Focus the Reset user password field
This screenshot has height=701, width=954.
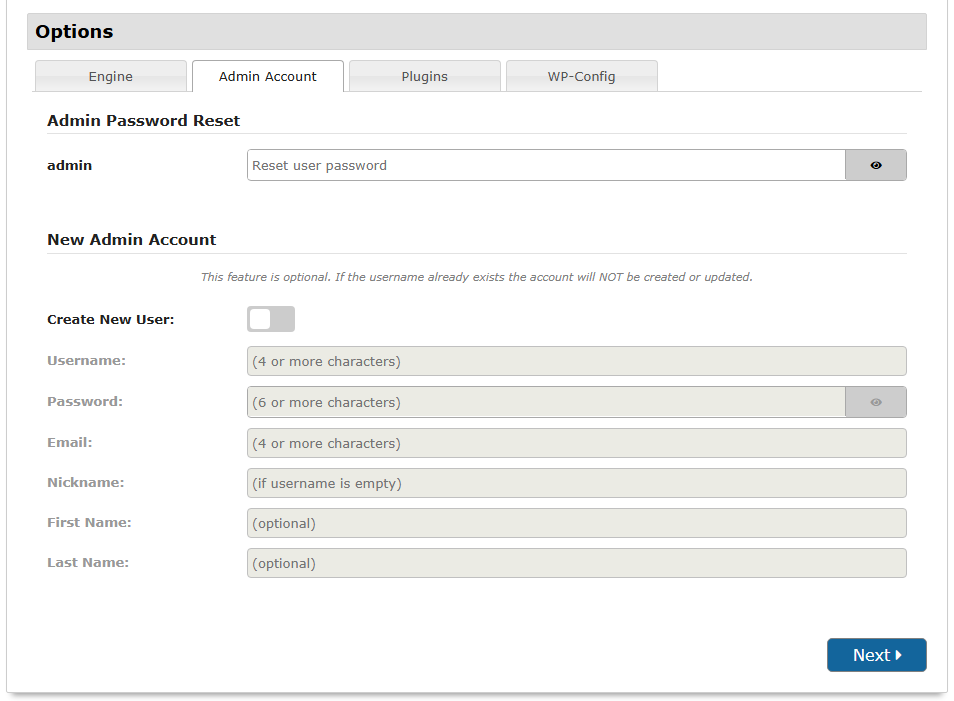click(x=546, y=165)
